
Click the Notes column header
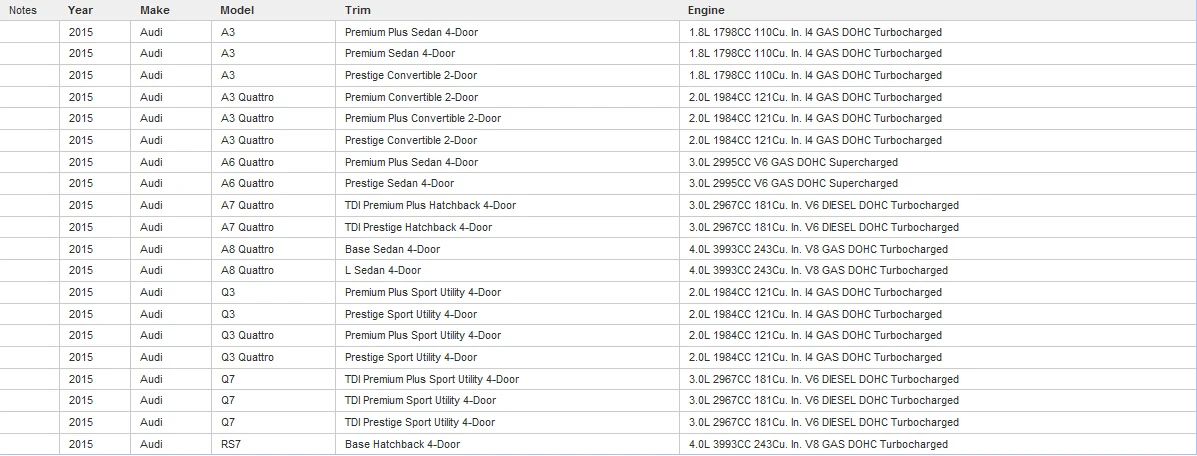[22, 10]
